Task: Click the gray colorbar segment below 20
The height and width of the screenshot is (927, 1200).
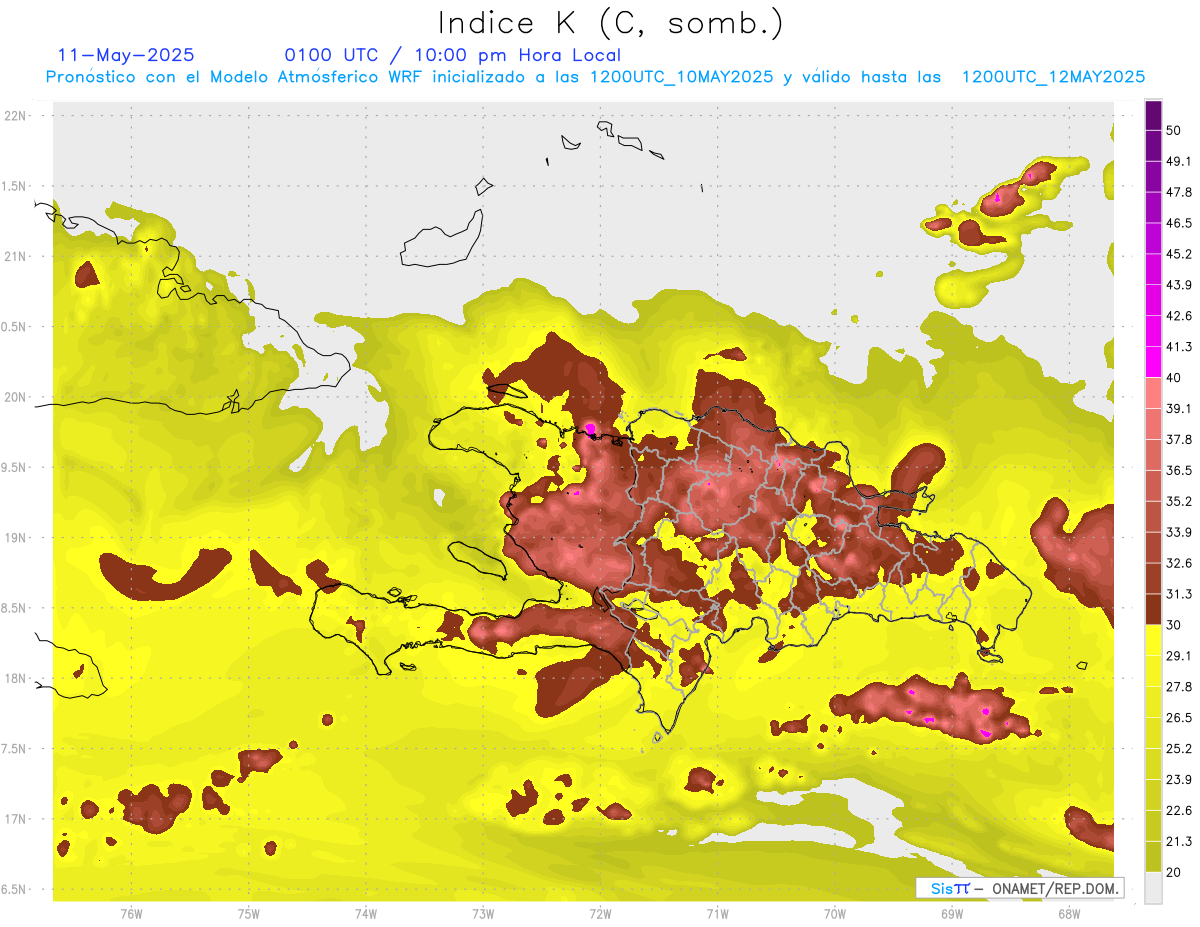Action: coord(1153,887)
